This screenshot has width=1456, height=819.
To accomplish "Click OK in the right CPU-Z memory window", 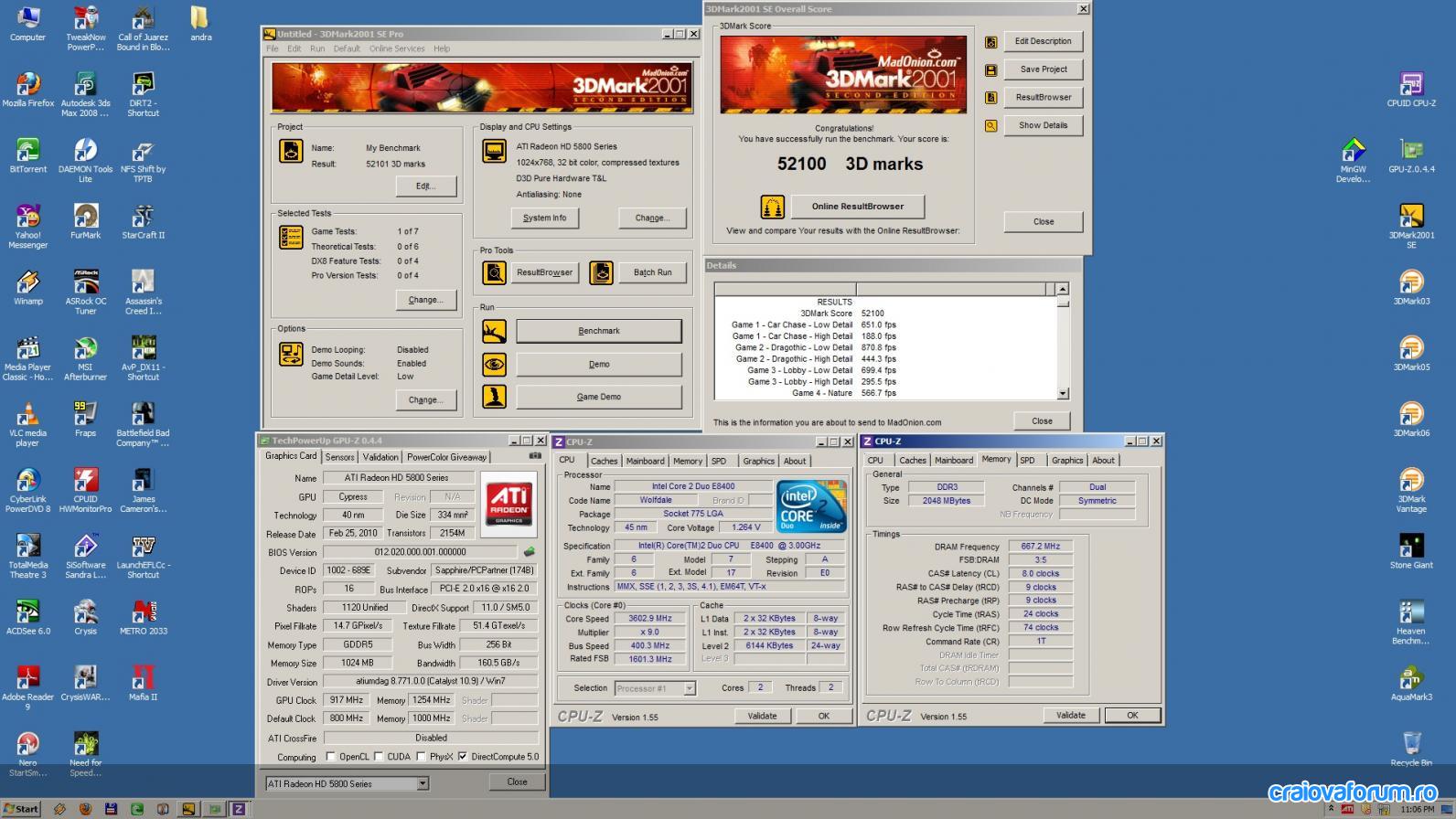I will click(x=1132, y=716).
